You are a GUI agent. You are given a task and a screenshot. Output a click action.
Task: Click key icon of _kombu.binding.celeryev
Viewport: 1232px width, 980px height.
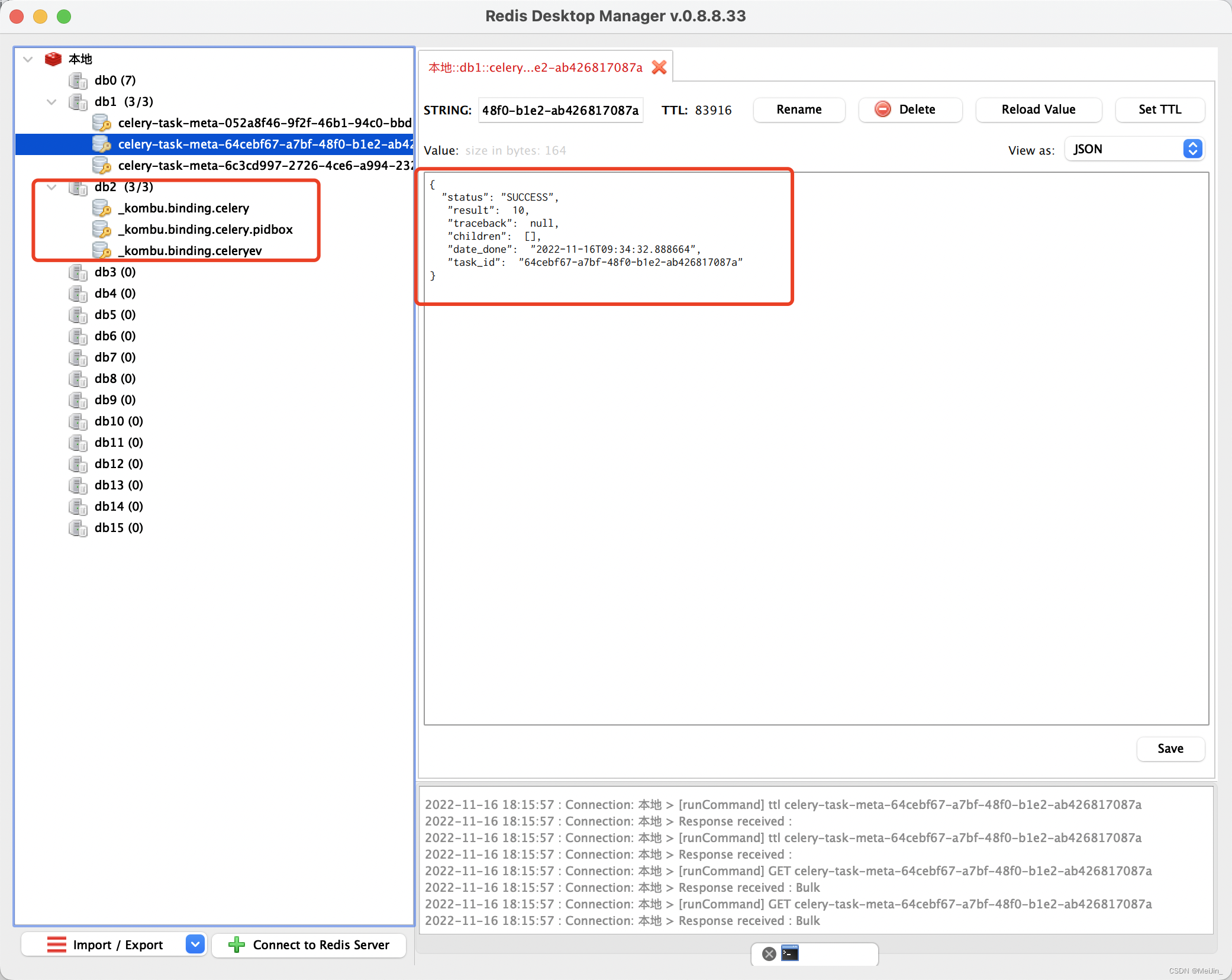pyautogui.click(x=102, y=250)
